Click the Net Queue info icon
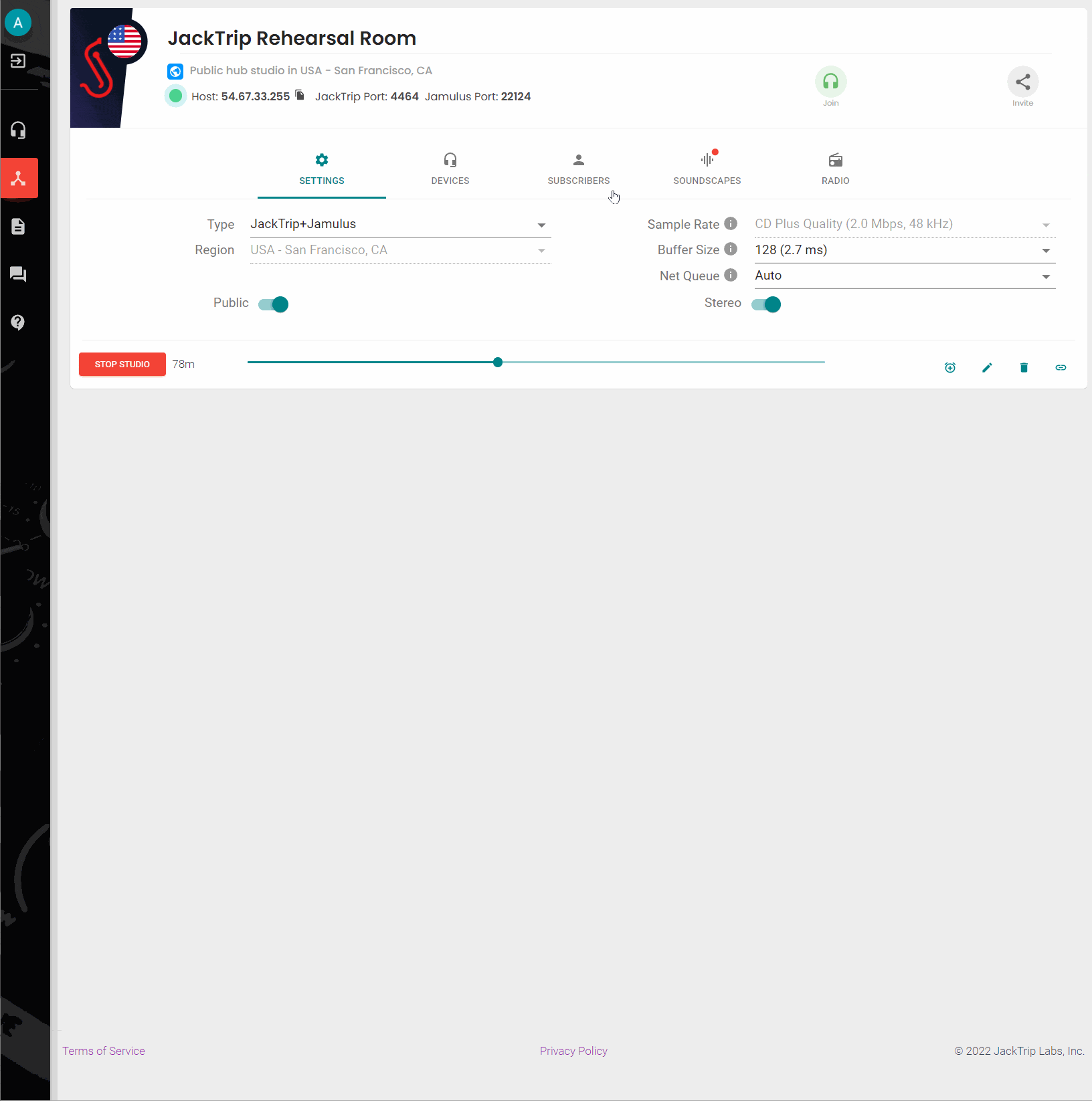This screenshot has height=1101, width=1092. tap(731, 275)
